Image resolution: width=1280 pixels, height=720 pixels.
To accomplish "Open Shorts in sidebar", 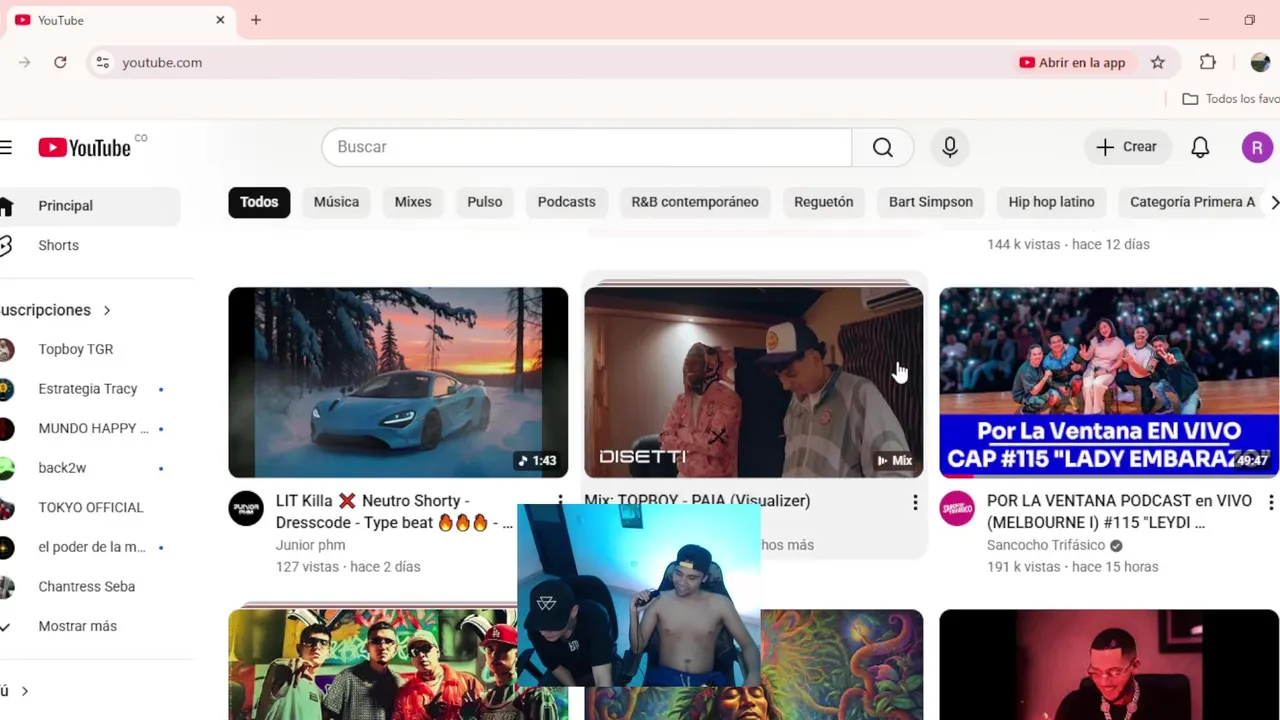I will 90,245.
